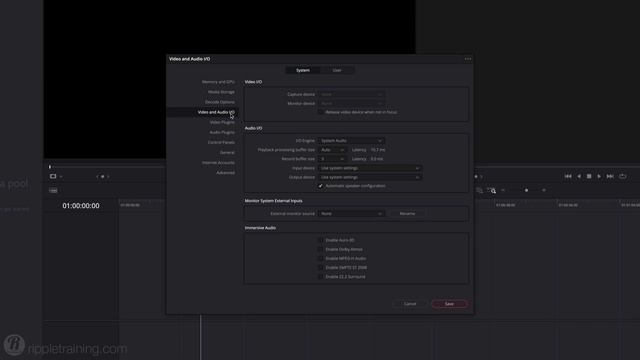Click the timeline zoom out minus button
The height and width of the screenshot is (360, 640).
coord(503,190)
